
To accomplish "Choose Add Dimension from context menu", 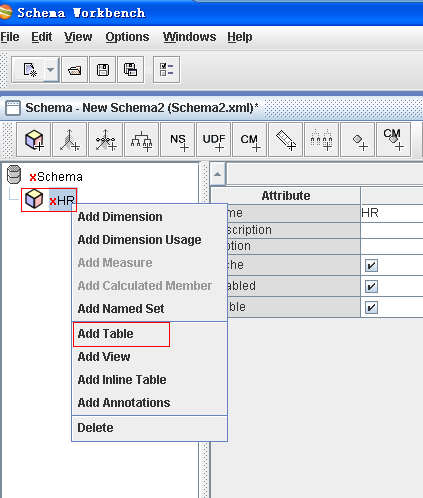I will tap(149, 217).
